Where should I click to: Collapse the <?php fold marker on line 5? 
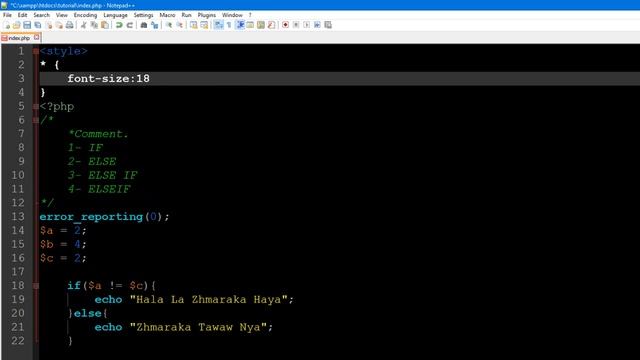click(36, 107)
